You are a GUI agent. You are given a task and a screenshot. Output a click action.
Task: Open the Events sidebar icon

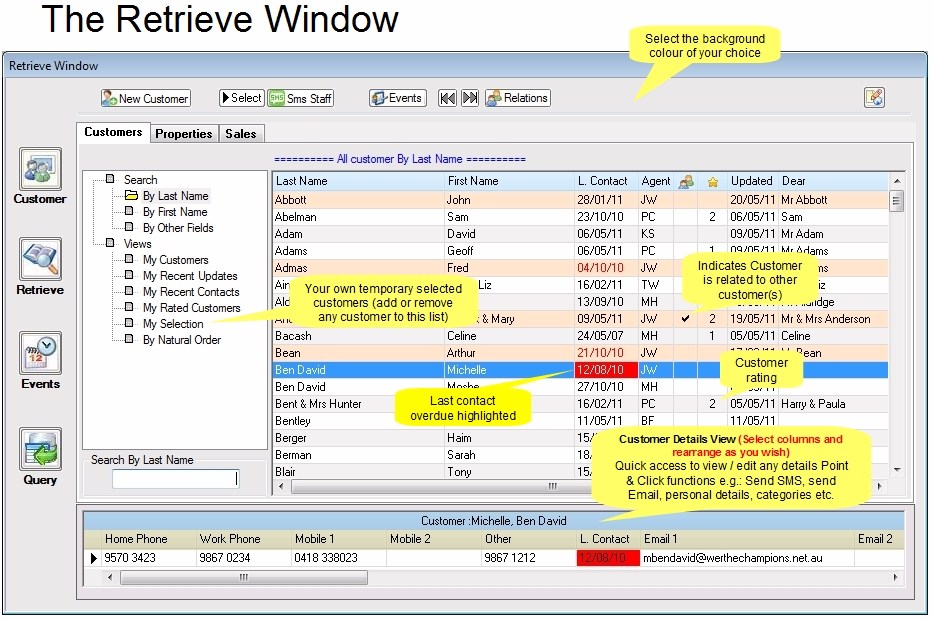(39, 353)
